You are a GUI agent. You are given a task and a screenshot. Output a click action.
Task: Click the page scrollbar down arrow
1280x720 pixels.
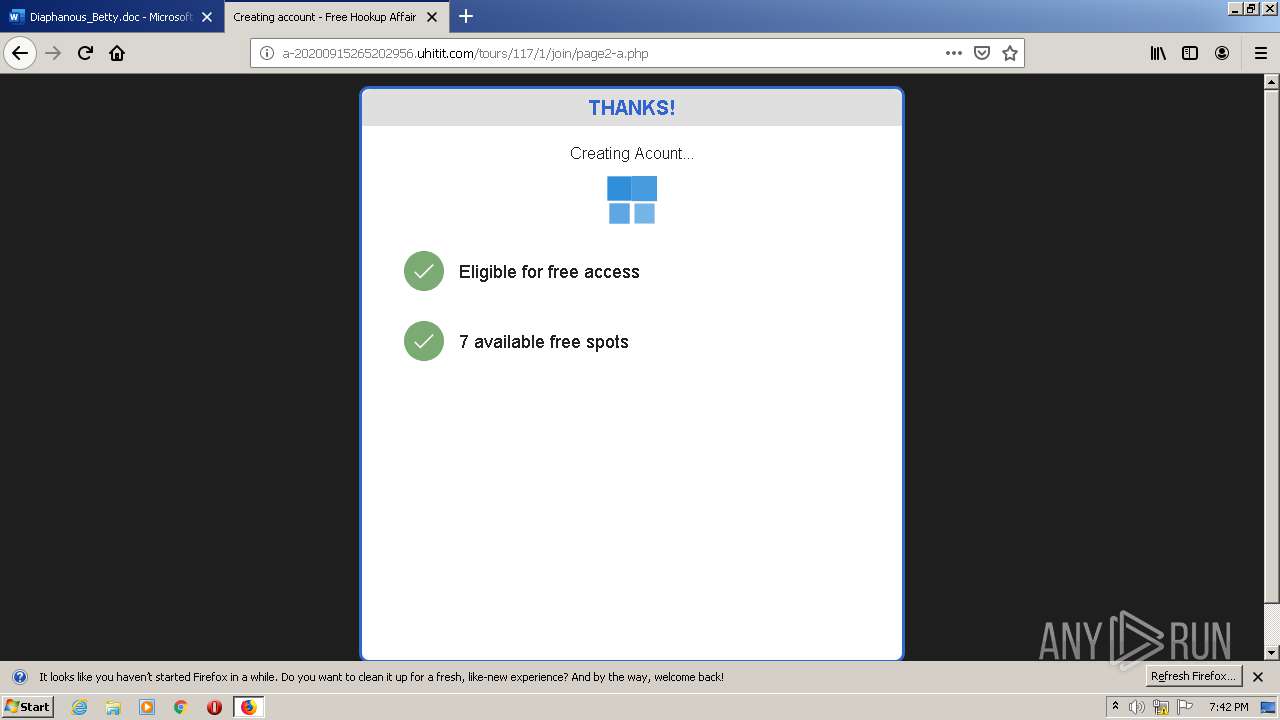pos(1272,653)
